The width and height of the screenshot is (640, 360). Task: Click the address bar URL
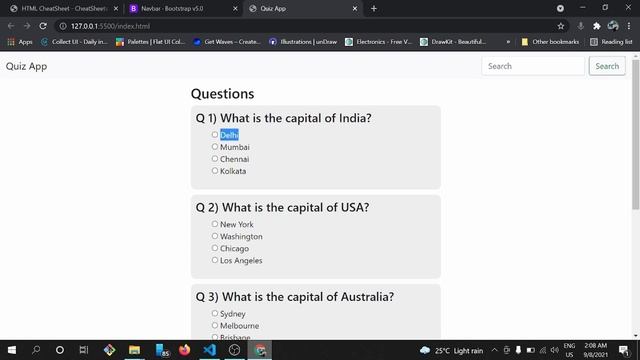point(111,26)
